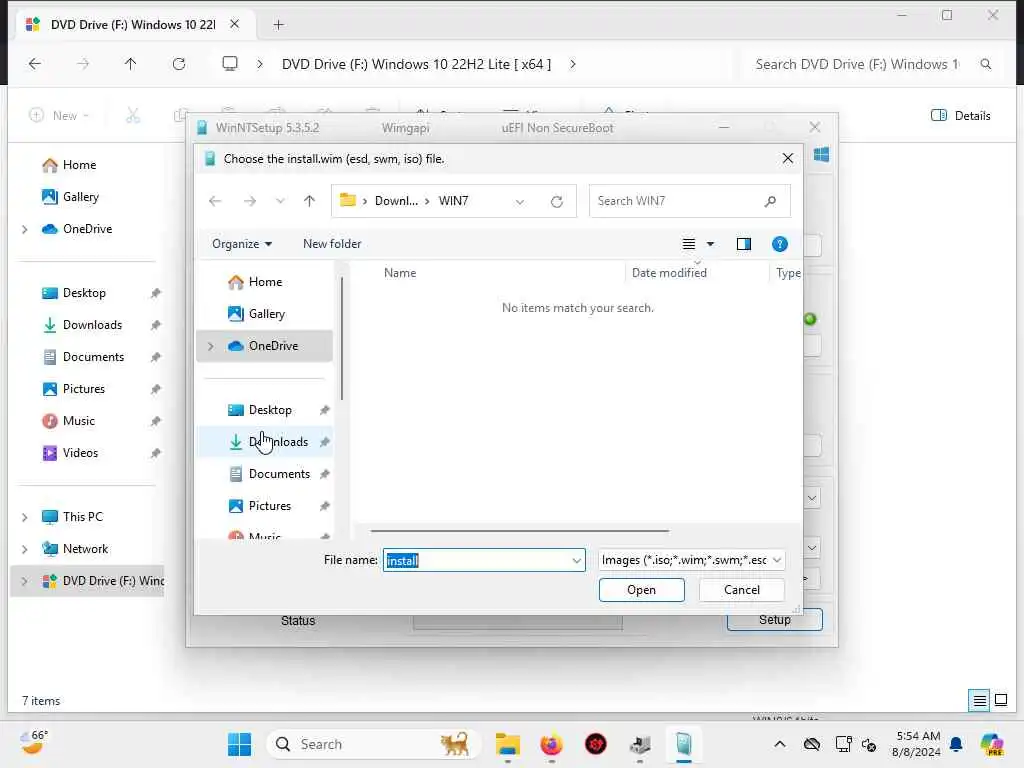This screenshot has height=768, width=1024.
Task: Click New folder in file dialog
Action: (332, 244)
